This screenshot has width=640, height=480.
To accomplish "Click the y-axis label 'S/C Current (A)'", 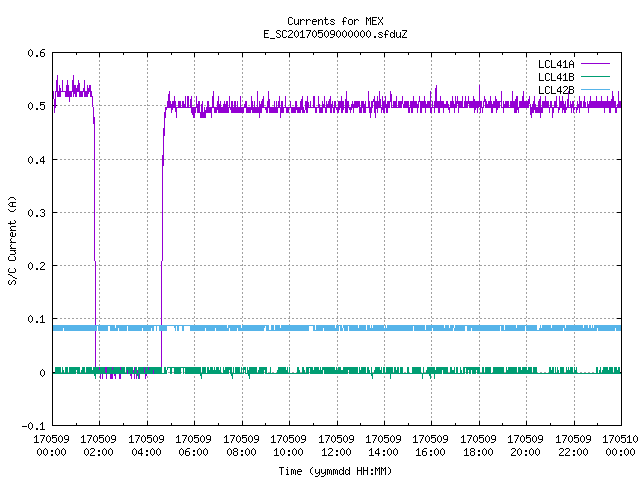I will pos(13,241).
